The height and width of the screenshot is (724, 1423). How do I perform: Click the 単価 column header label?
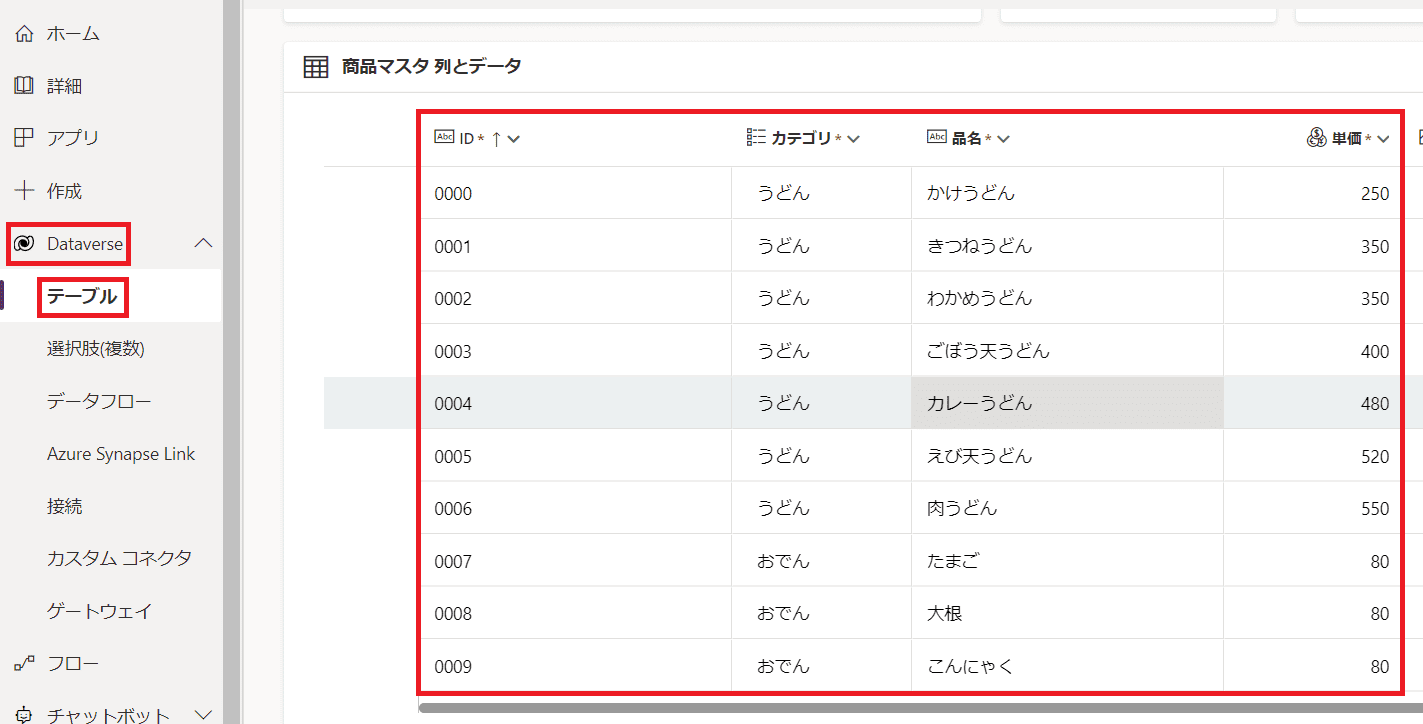[x=1346, y=139]
